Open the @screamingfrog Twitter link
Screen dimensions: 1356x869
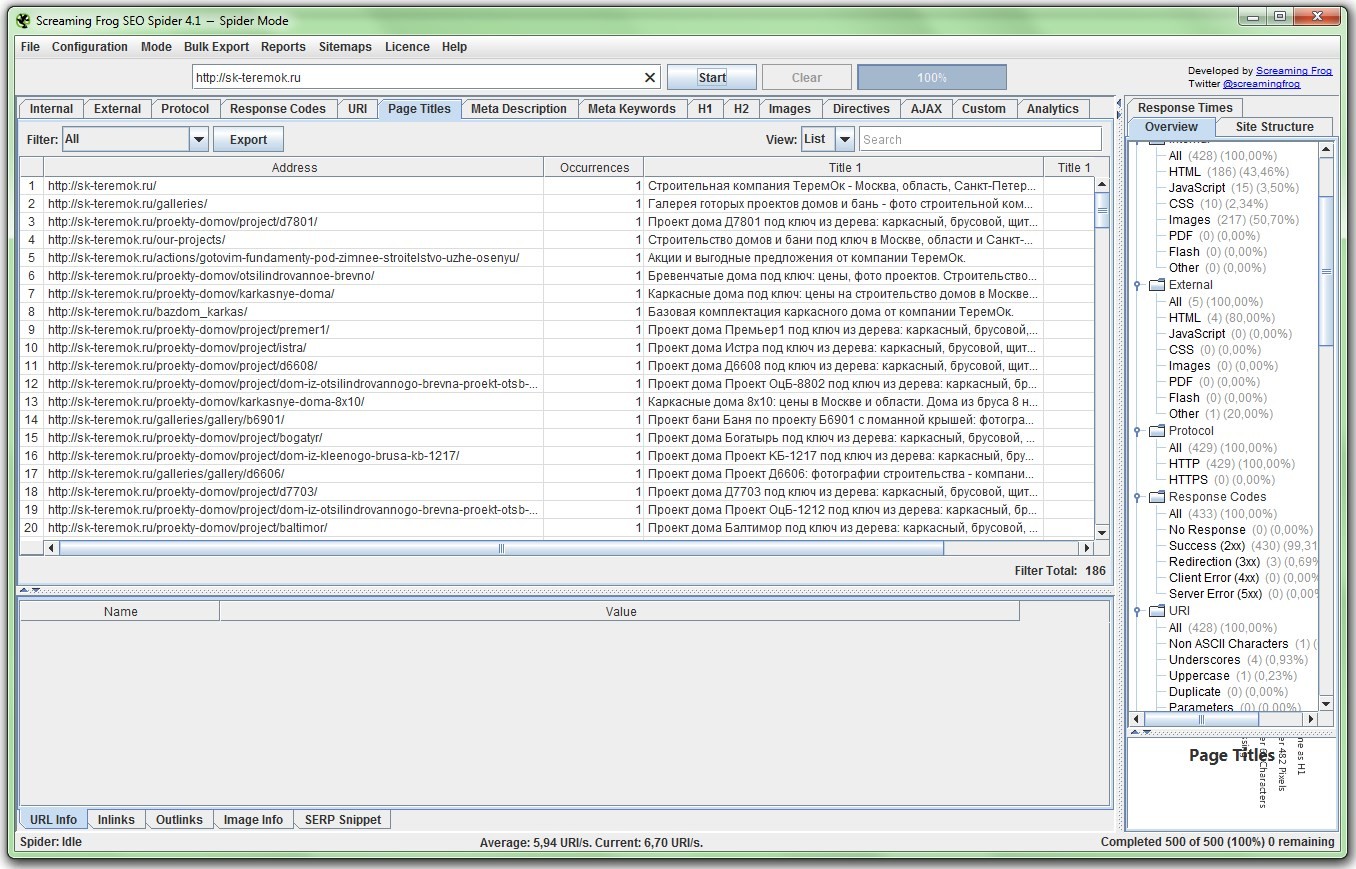(1261, 84)
